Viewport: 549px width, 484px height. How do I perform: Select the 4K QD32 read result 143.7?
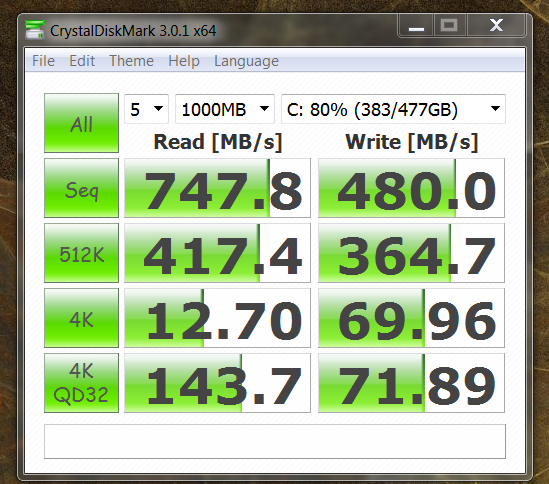point(217,383)
